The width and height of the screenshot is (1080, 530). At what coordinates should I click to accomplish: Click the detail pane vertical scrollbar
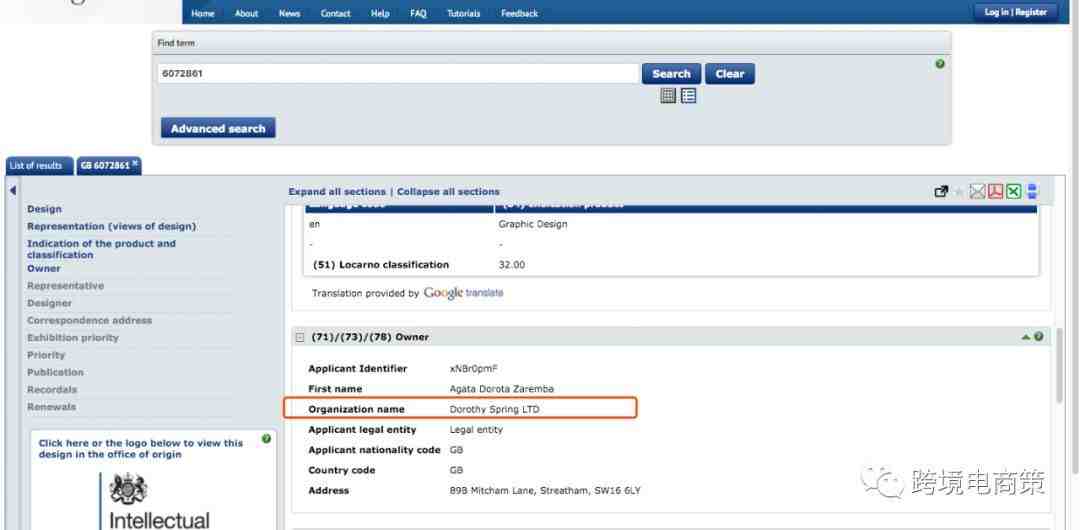(1059, 365)
